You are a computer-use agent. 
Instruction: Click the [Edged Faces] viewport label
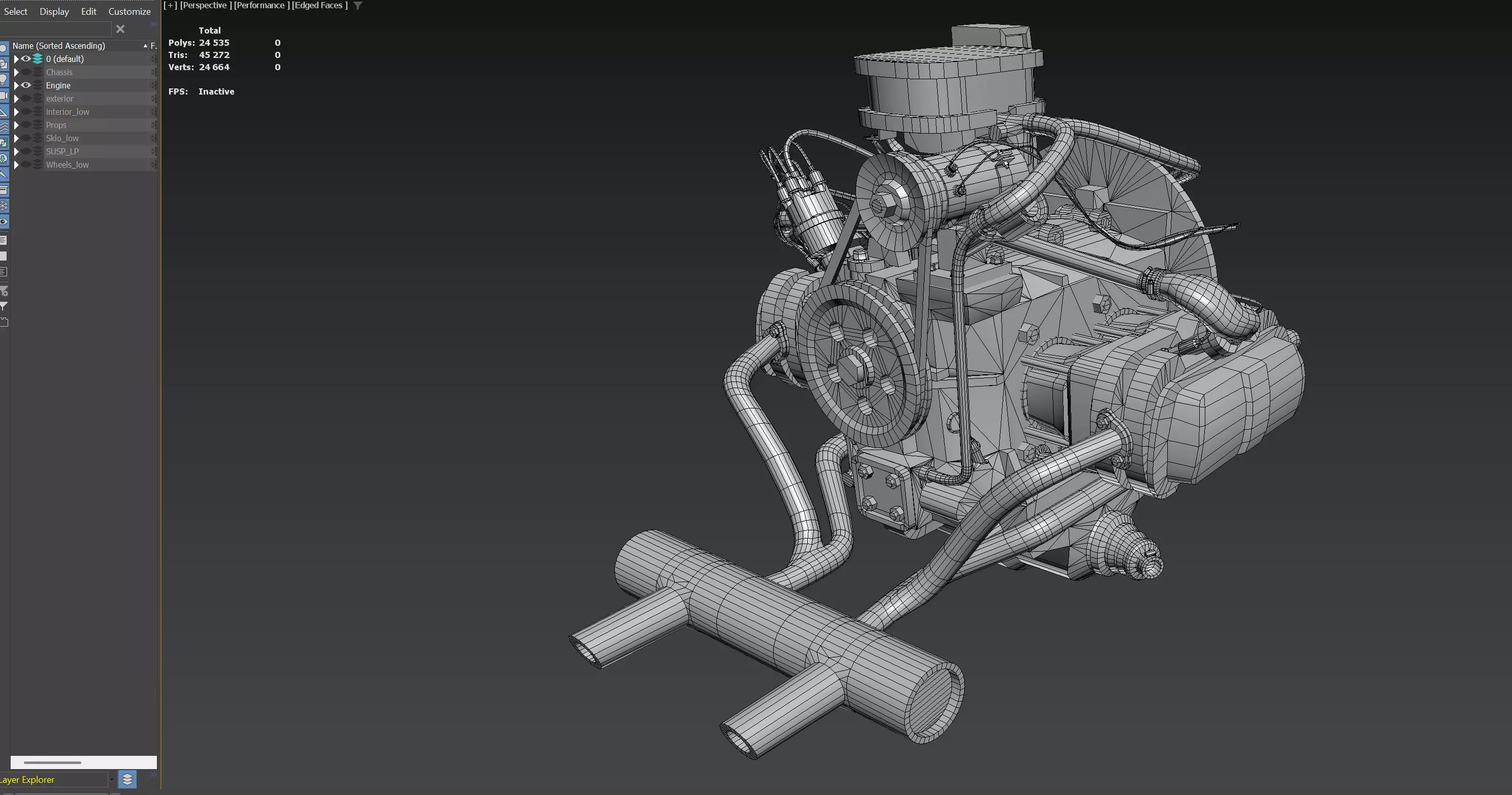pos(319,5)
